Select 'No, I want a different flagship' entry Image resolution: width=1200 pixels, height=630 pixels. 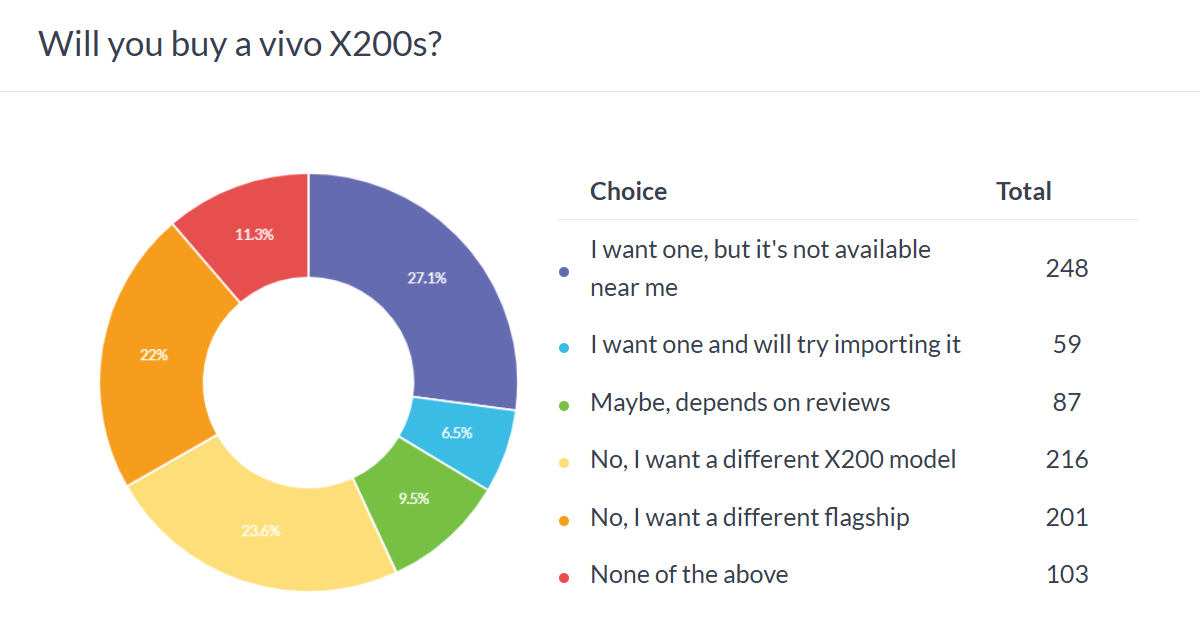pos(750,517)
